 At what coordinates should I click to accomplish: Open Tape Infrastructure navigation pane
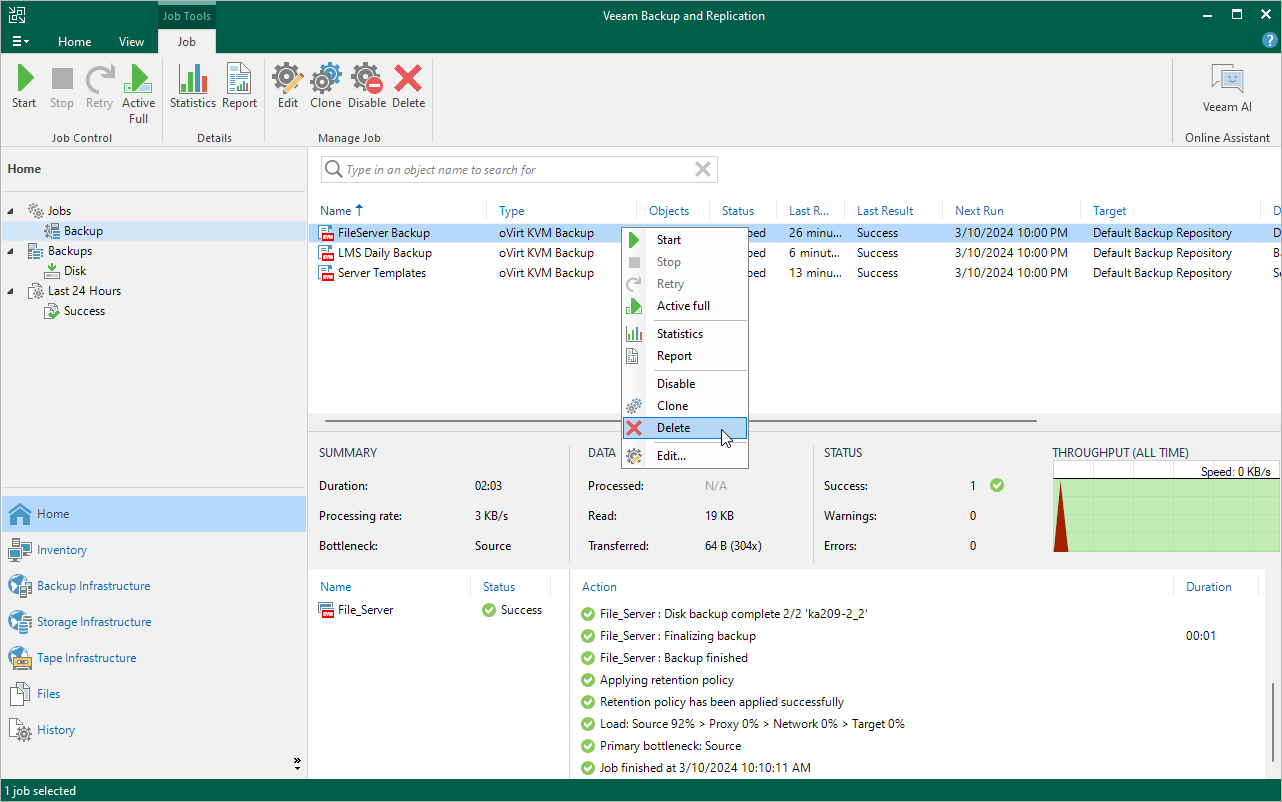pos(153,658)
